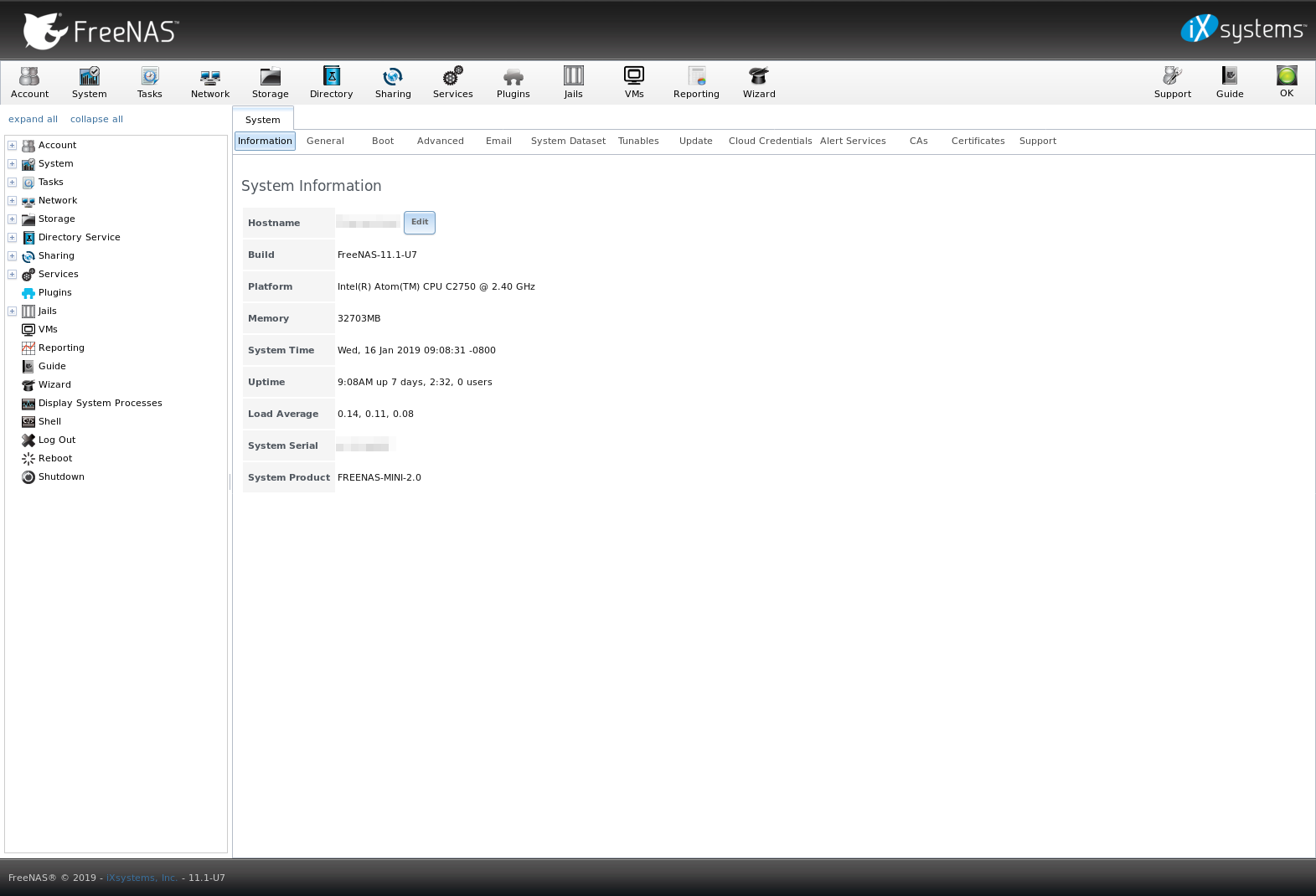This screenshot has height=896, width=1316.
Task: Switch to the Email tab
Action: tap(498, 141)
